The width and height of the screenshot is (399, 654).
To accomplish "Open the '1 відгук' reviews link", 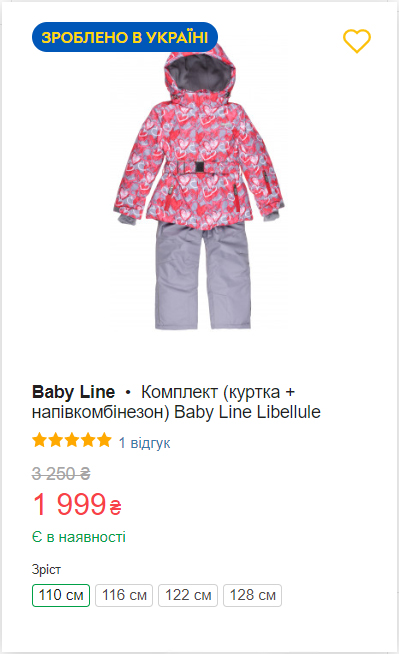I will [144, 443].
